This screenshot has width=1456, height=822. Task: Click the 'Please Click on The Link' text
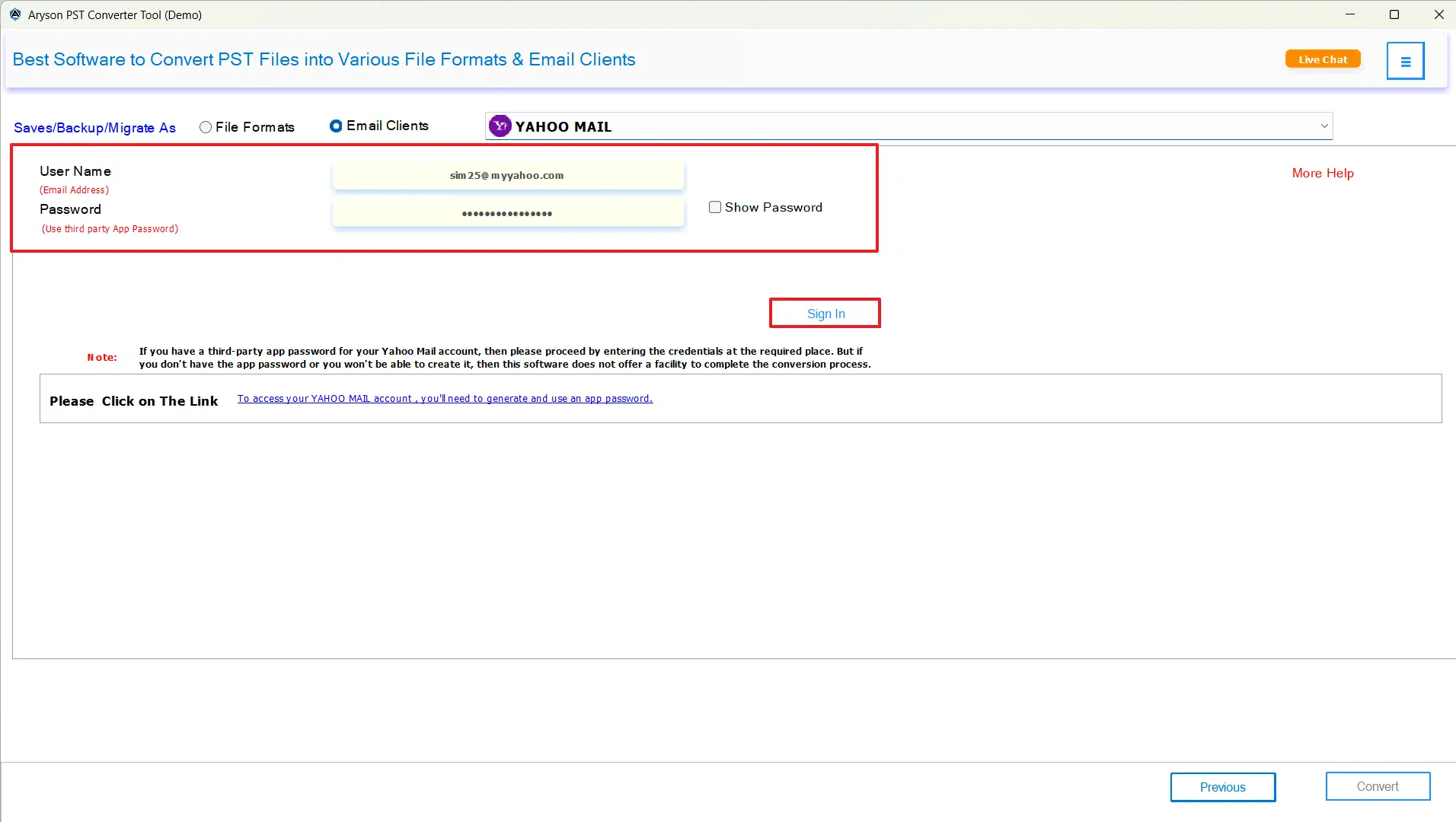(133, 401)
